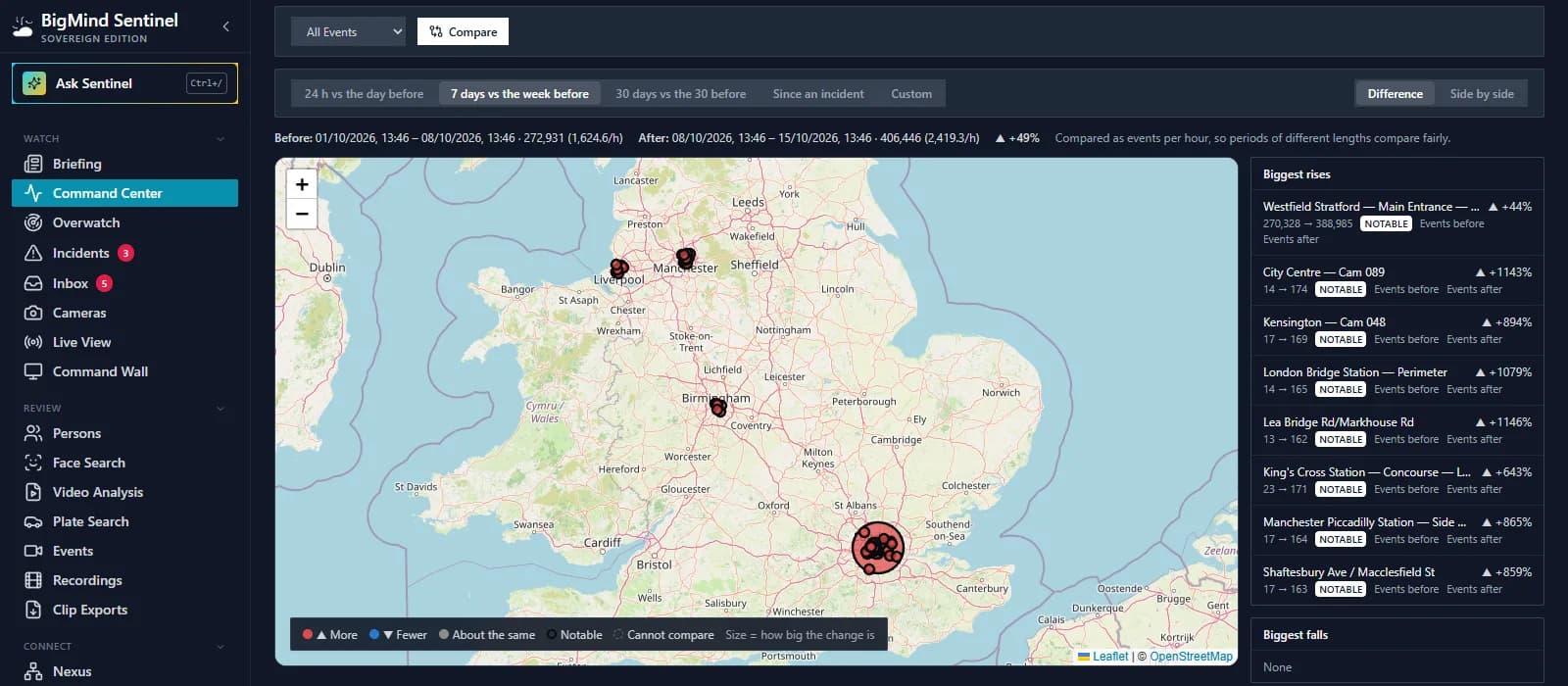Switch to Difference view

(1395, 94)
